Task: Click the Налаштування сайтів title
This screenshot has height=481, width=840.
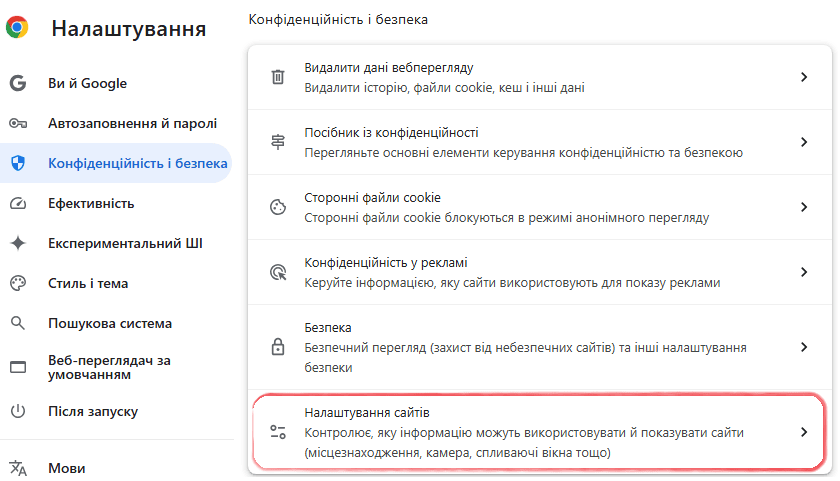Action: tap(367, 412)
